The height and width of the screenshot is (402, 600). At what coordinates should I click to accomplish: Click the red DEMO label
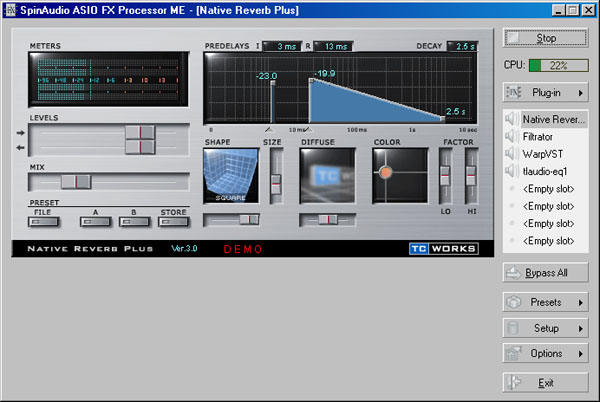point(243,249)
